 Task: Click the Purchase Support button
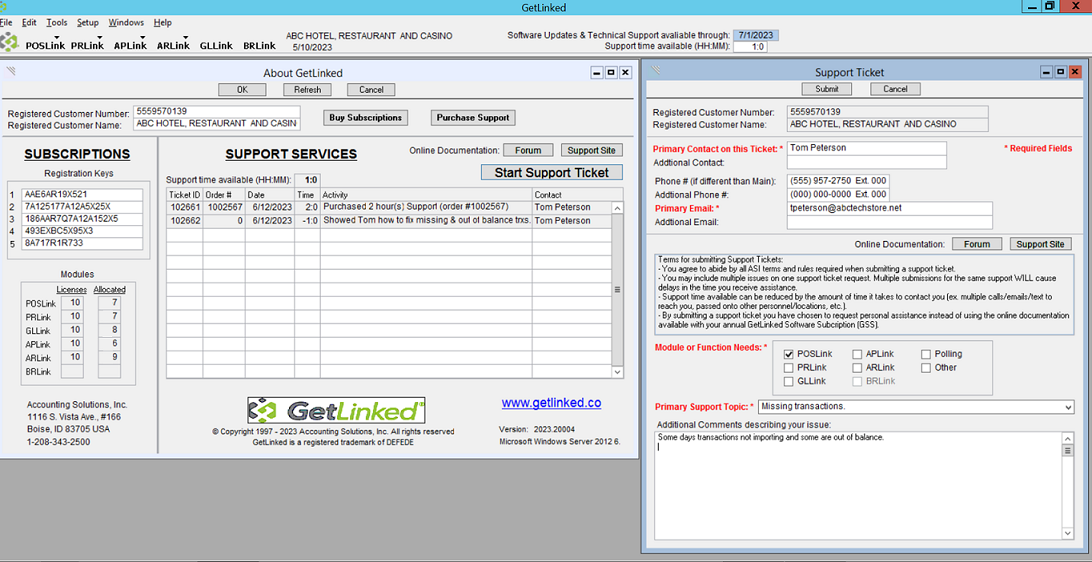[x=473, y=118]
